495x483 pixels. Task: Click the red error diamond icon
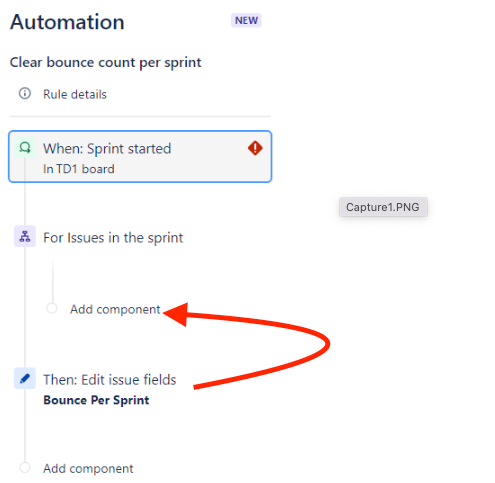pyautogui.click(x=255, y=148)
